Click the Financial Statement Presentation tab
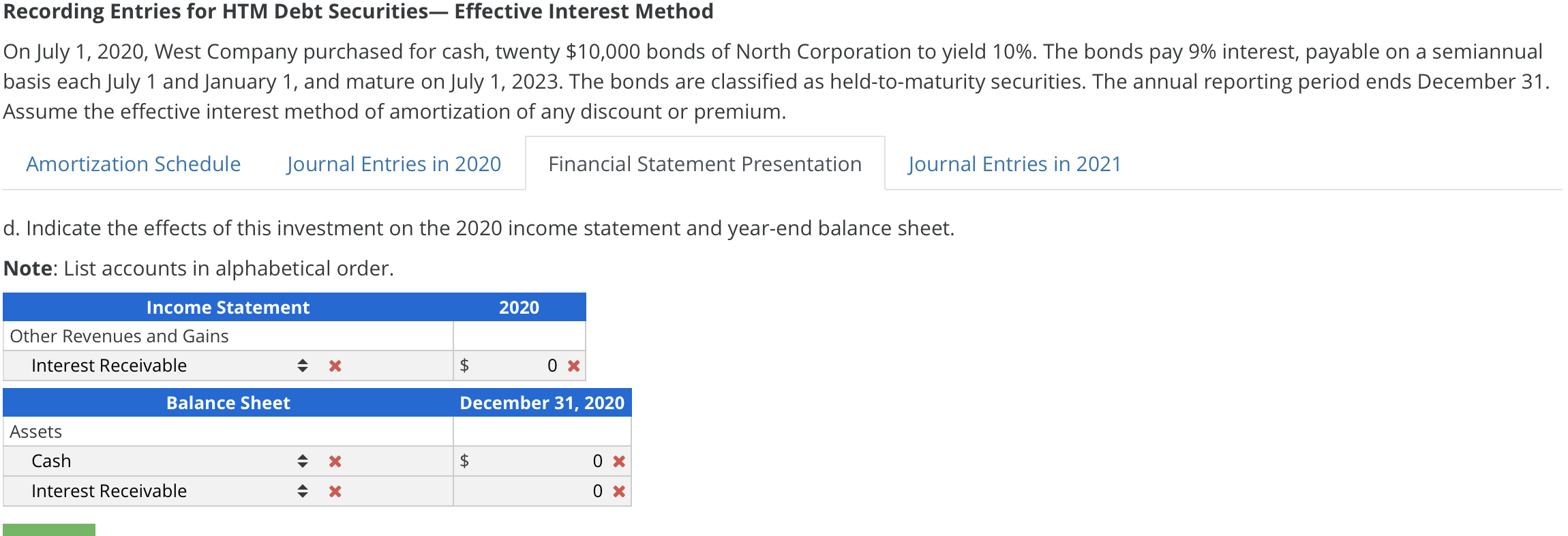1568x536 pixels. pyautogui.click(x=704, y=164)
